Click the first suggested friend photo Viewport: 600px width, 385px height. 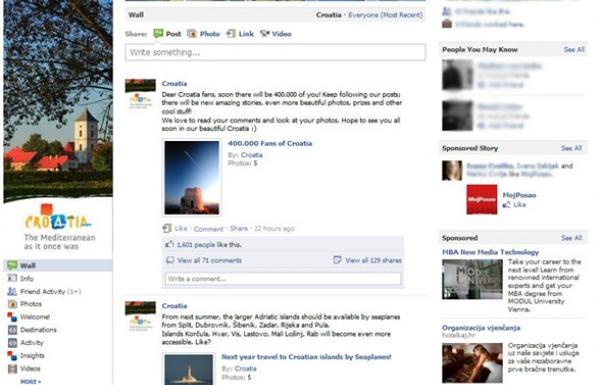pos(457,75)
